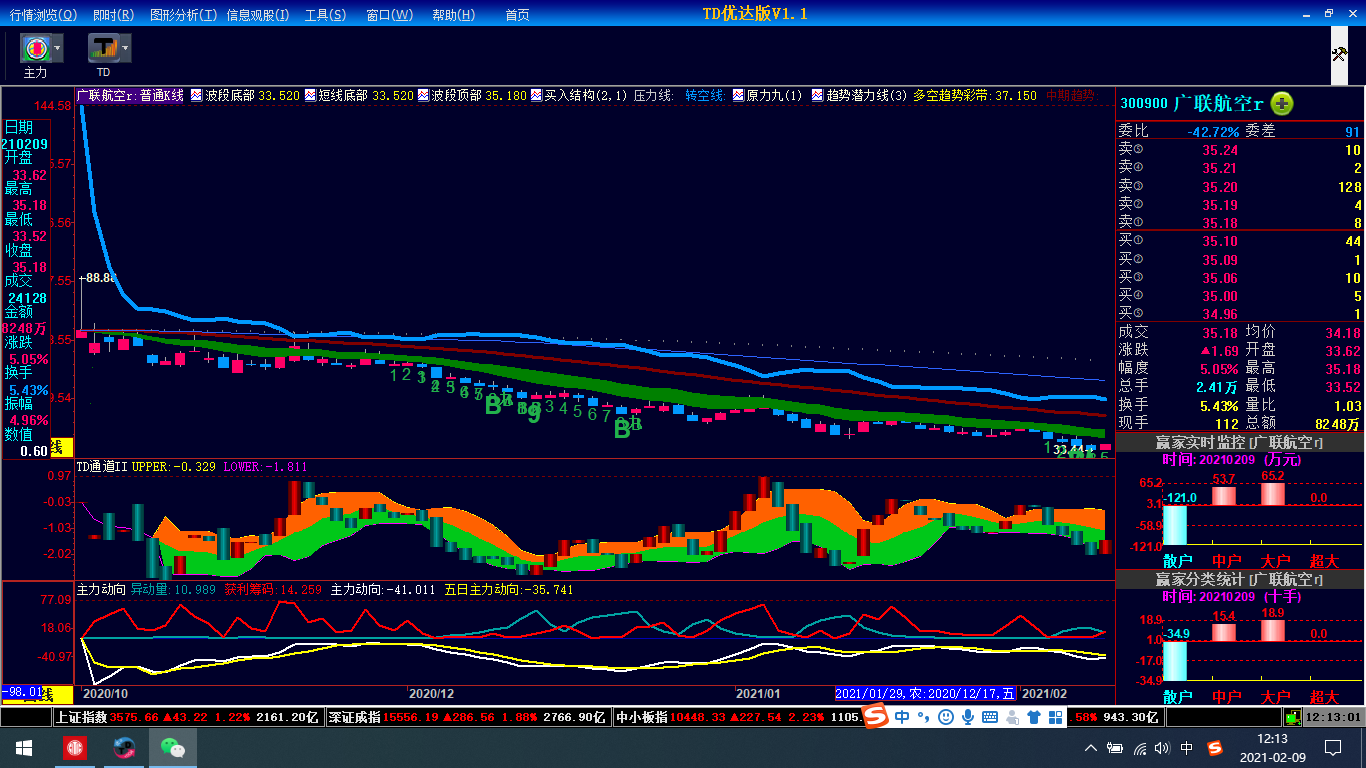Click the 2020/12 date marker on timeline
The height and width of the screenshot is (768, 1366).
click(x=432, y=693)
